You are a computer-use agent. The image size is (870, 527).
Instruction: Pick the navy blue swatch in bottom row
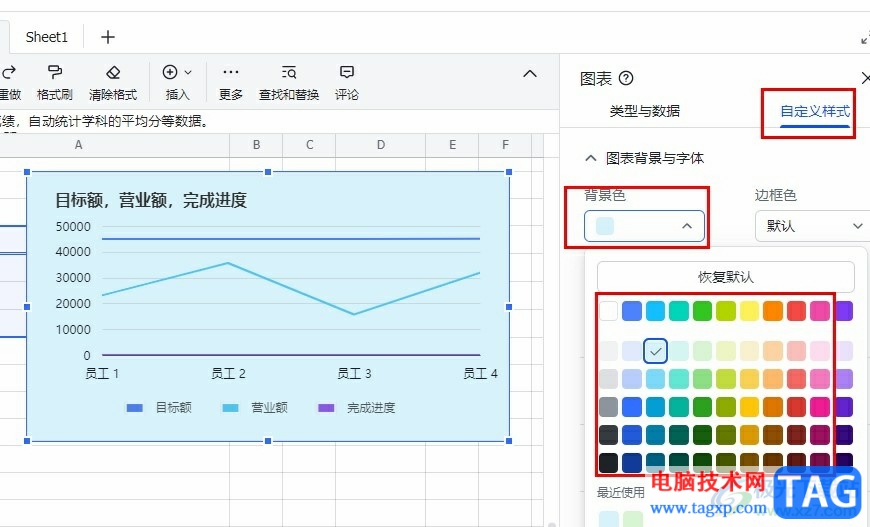pos(632,463)
